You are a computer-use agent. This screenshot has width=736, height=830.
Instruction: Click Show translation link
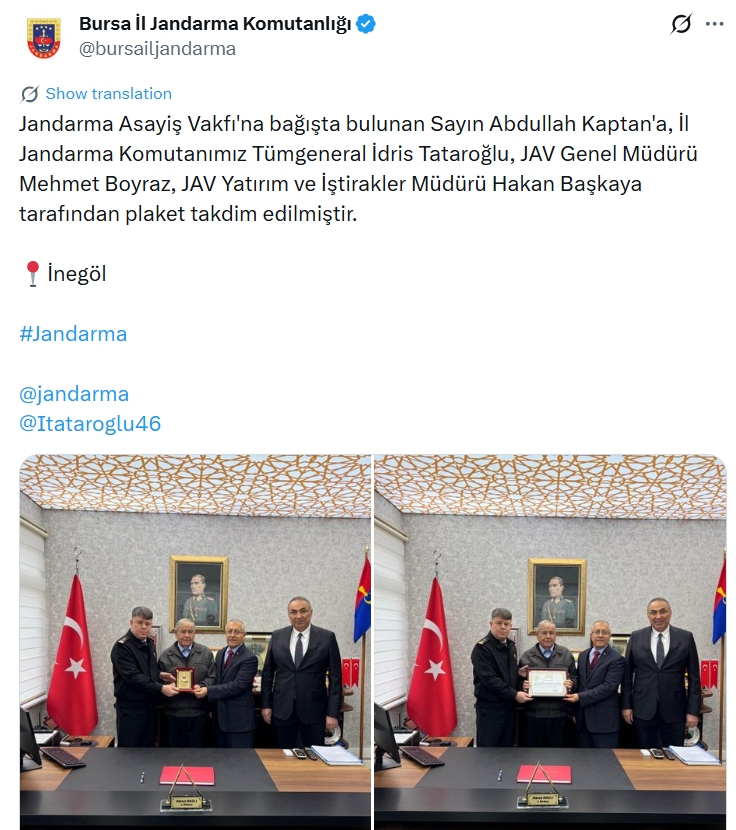pos(109,94)
